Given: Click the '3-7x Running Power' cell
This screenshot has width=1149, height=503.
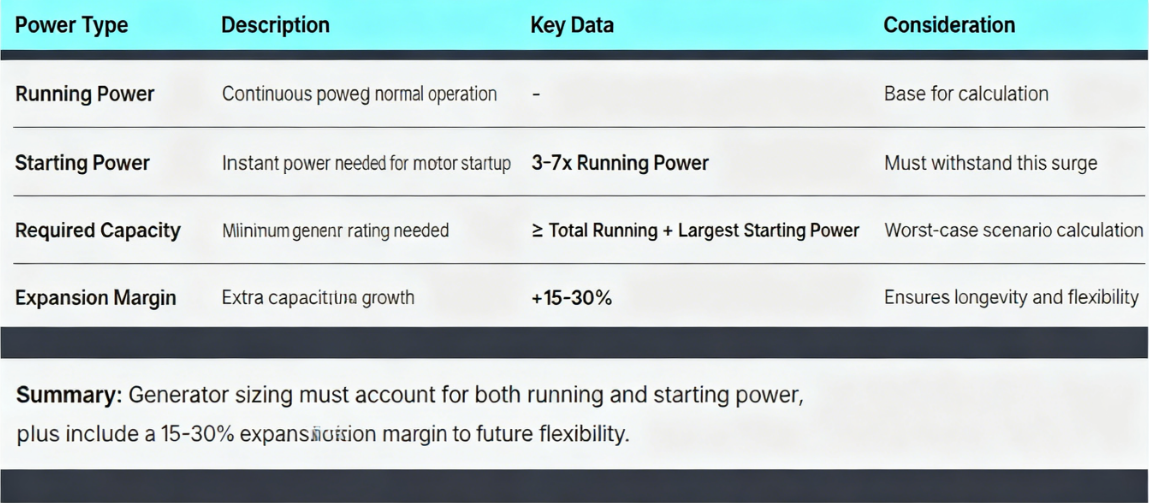Looking at the screenshot, I should 620,163.
